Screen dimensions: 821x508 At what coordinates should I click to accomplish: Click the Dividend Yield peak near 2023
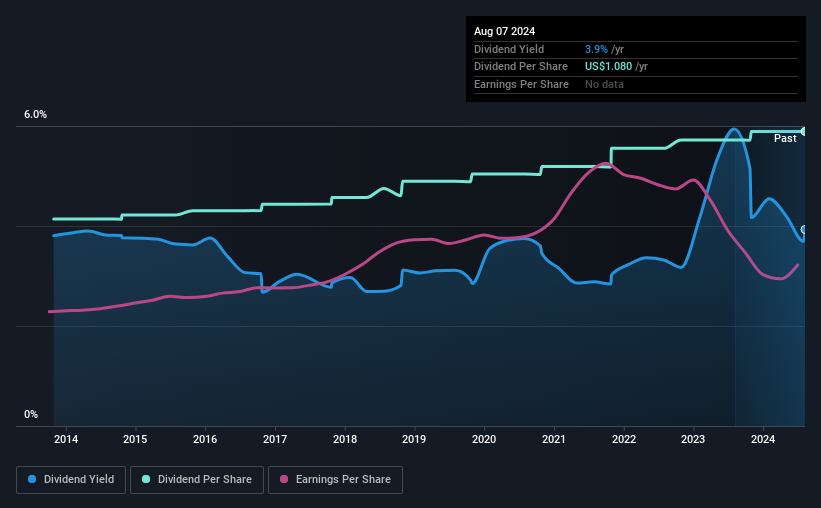tap(734, 129)
